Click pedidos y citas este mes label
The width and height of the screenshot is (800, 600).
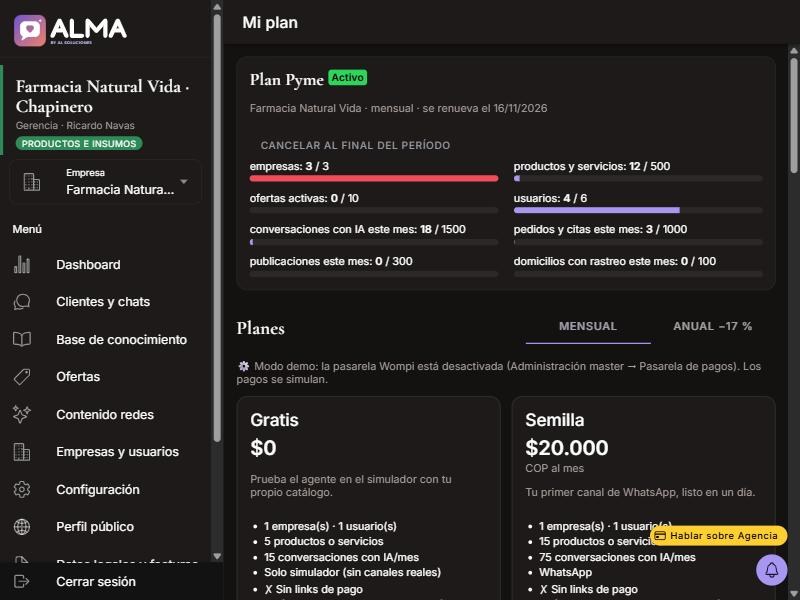600,229
